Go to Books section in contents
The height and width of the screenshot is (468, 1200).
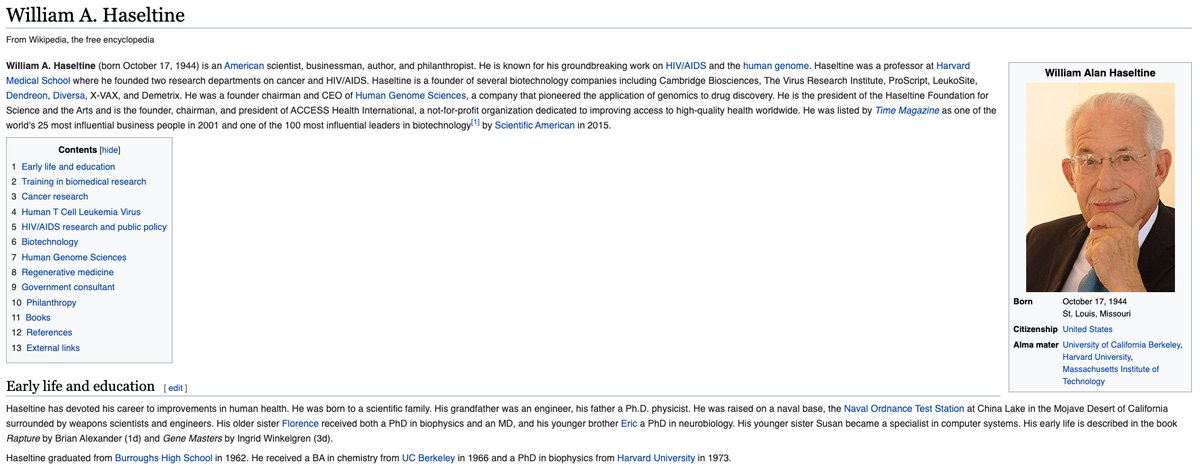(x=38, y=317)
